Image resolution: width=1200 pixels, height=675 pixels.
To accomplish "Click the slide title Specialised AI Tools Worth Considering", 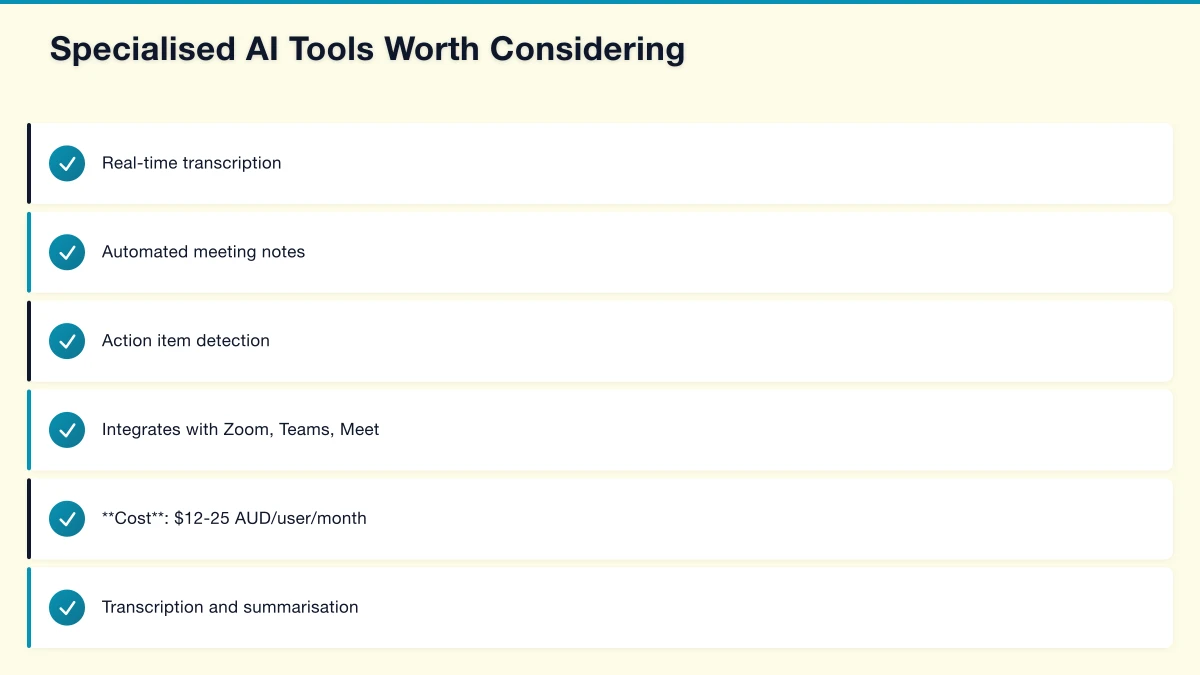I will point(367,49).
